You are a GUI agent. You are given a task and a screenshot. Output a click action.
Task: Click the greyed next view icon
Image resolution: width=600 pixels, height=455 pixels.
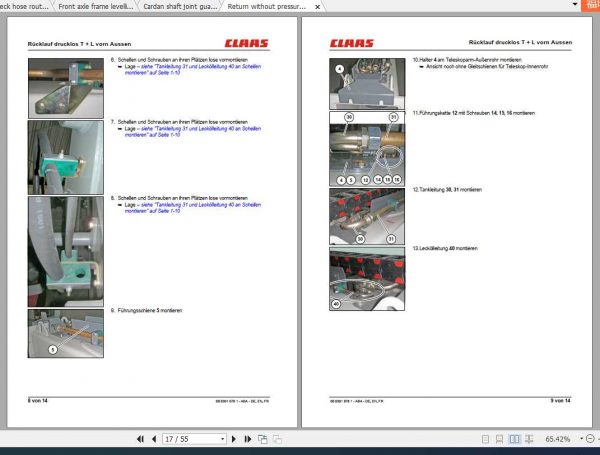[x=277, y=439]
